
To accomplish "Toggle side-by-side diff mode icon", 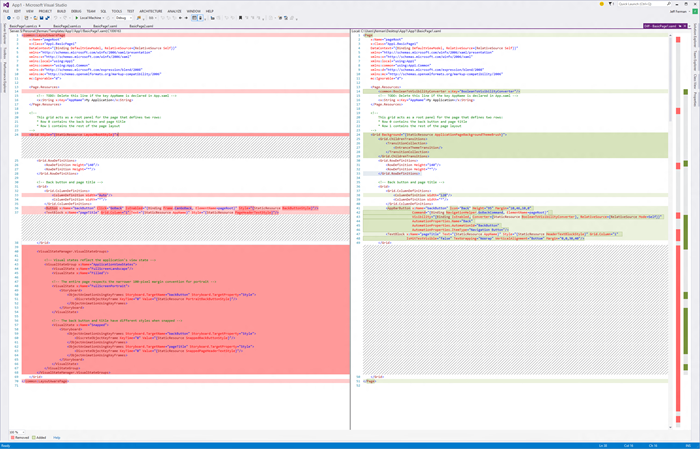I will click(194, 18).
